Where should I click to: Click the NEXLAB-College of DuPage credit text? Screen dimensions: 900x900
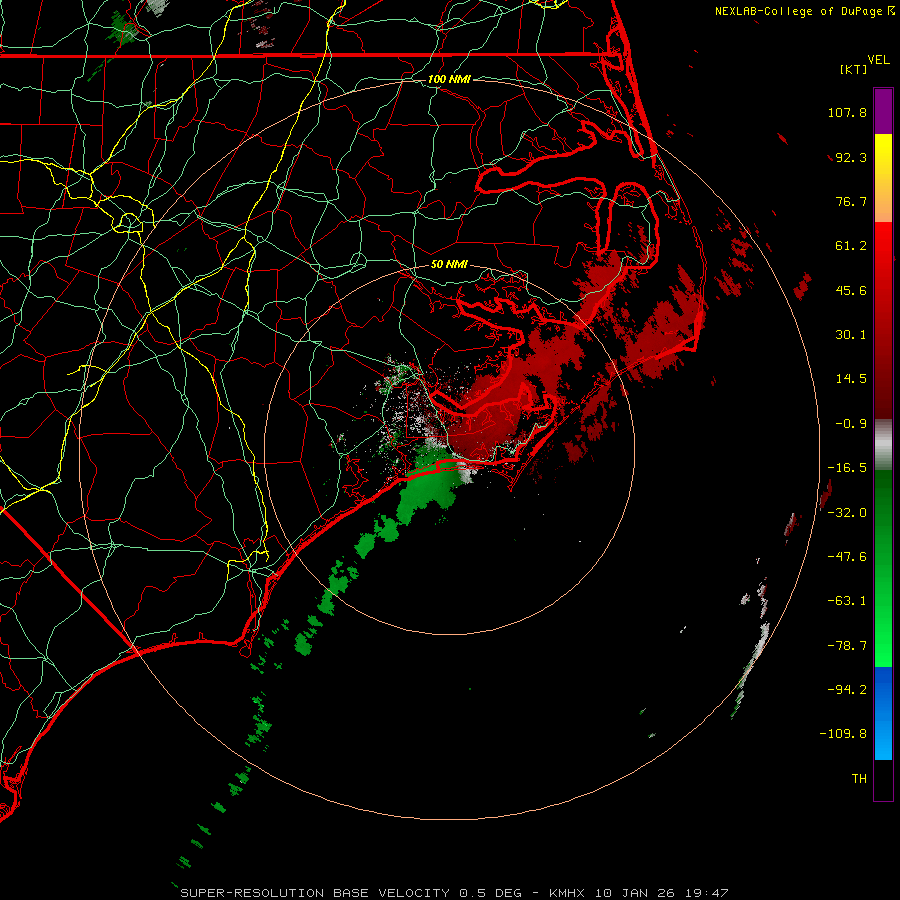pos(798,11)
